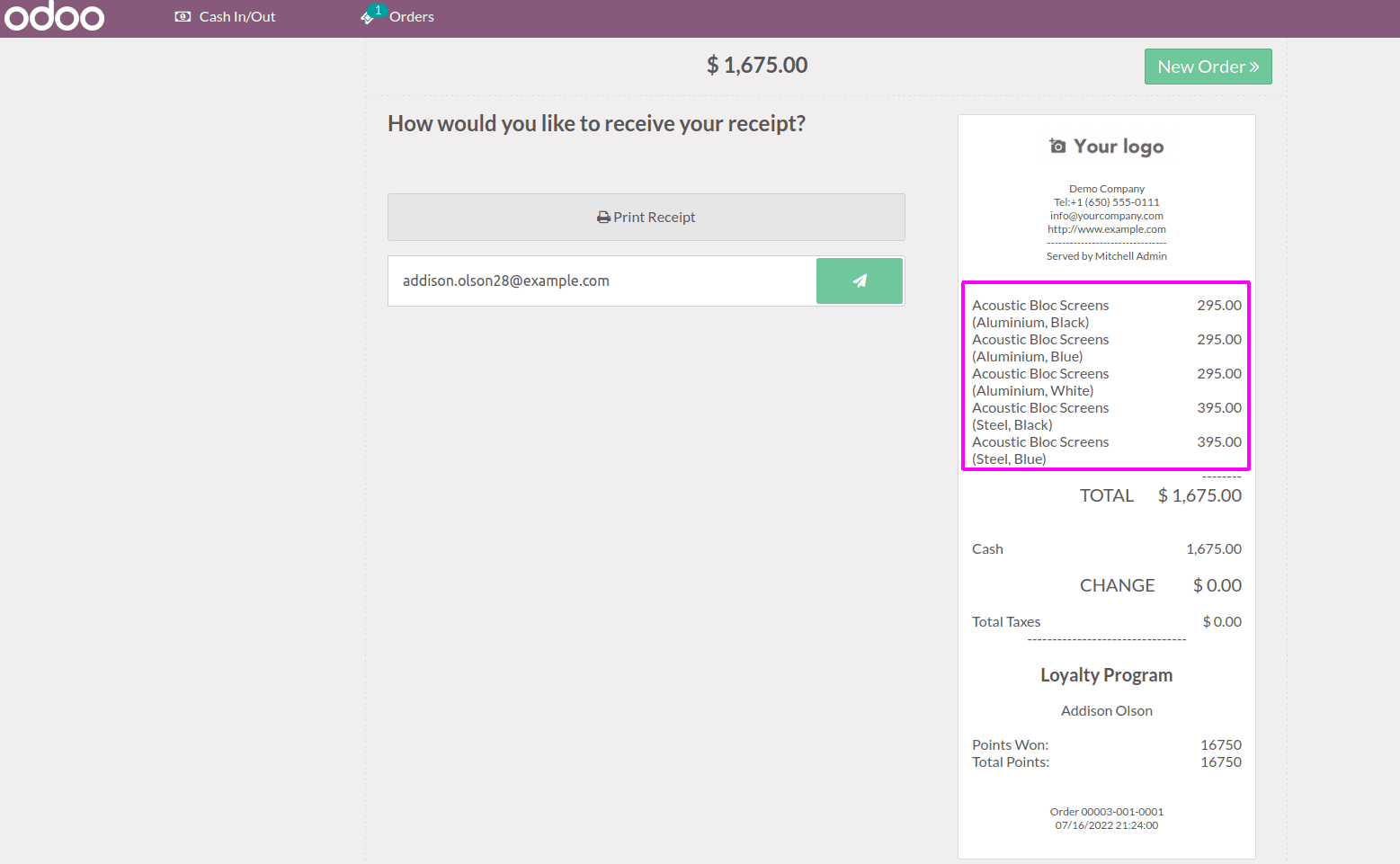Open Cash In/Out

[225, 17]
